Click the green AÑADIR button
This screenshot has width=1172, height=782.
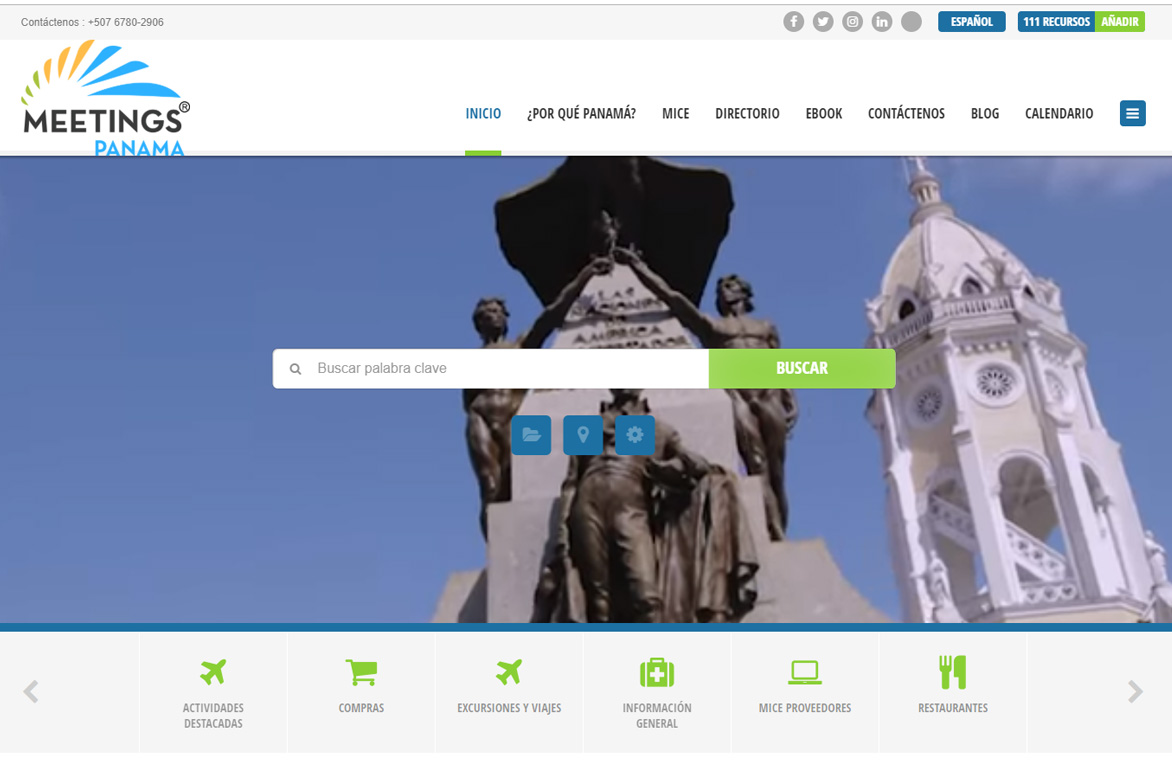click(x=1120, y=22)
